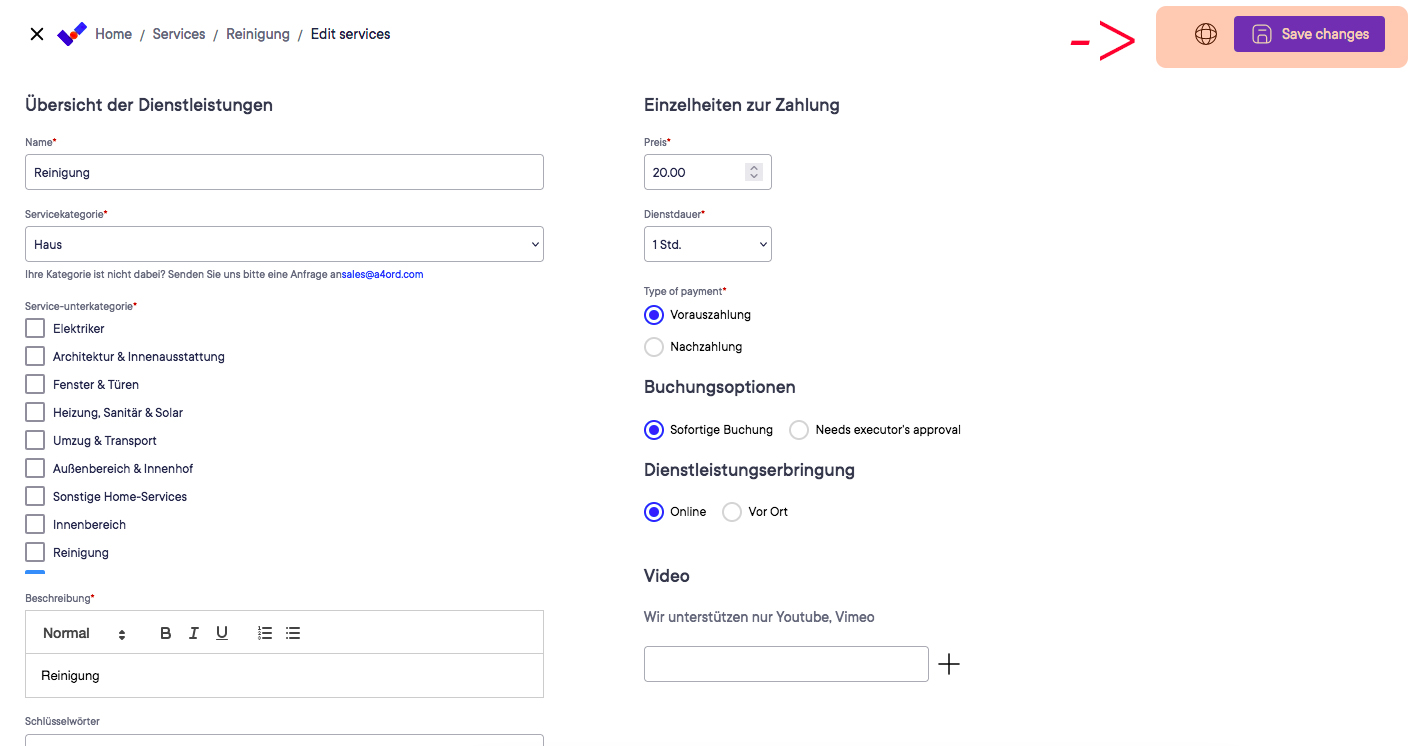Click the Edit services breadcrumb text
1412x746 pixels.
(351, 34)
